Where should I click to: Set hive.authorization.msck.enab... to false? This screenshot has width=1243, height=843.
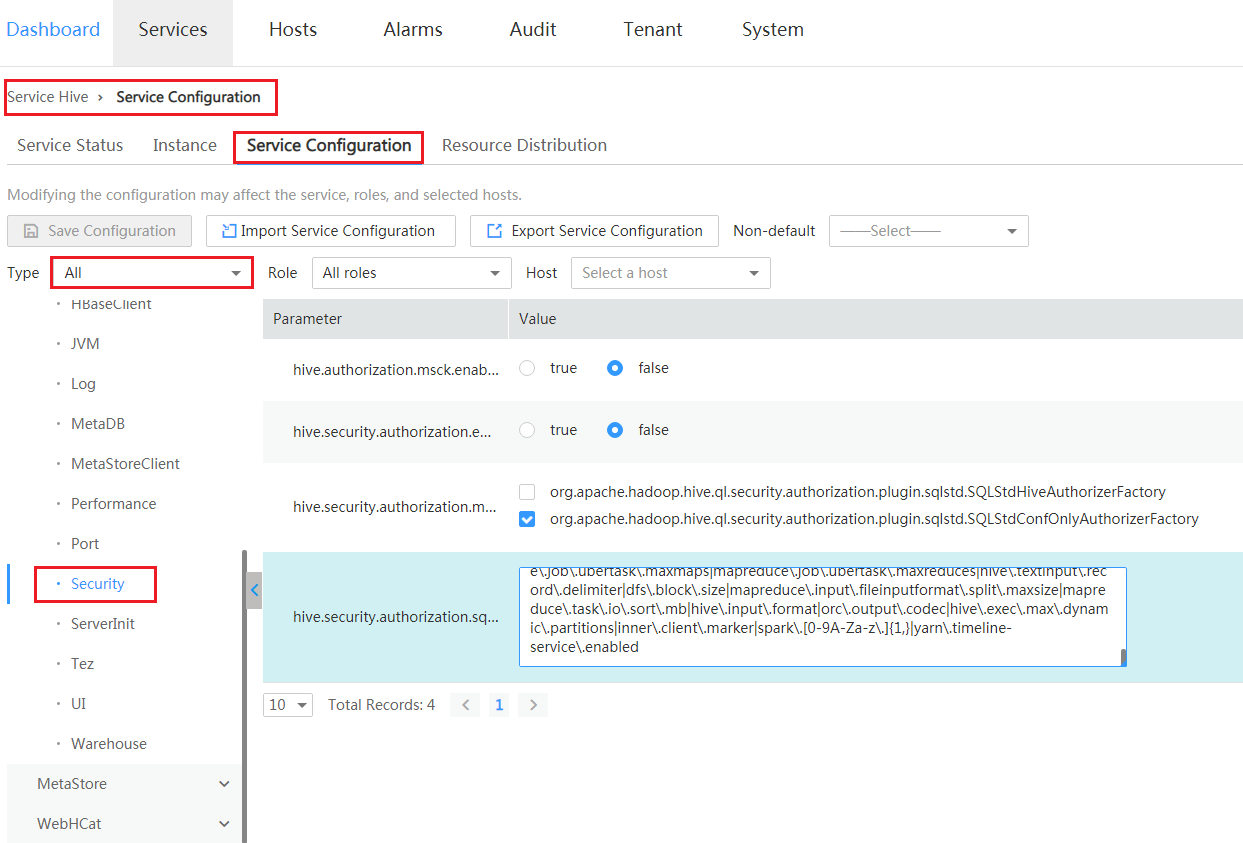615,368
